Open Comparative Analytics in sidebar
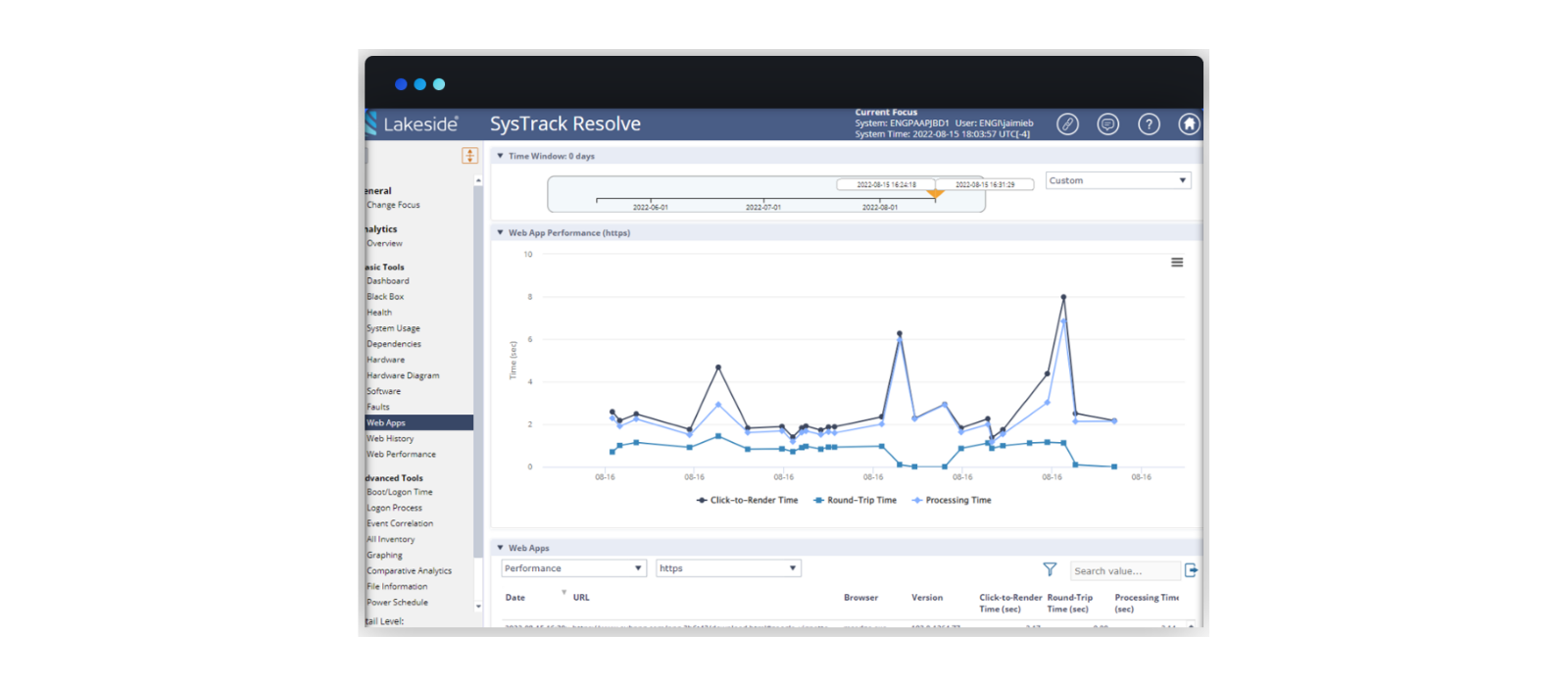 410,570
